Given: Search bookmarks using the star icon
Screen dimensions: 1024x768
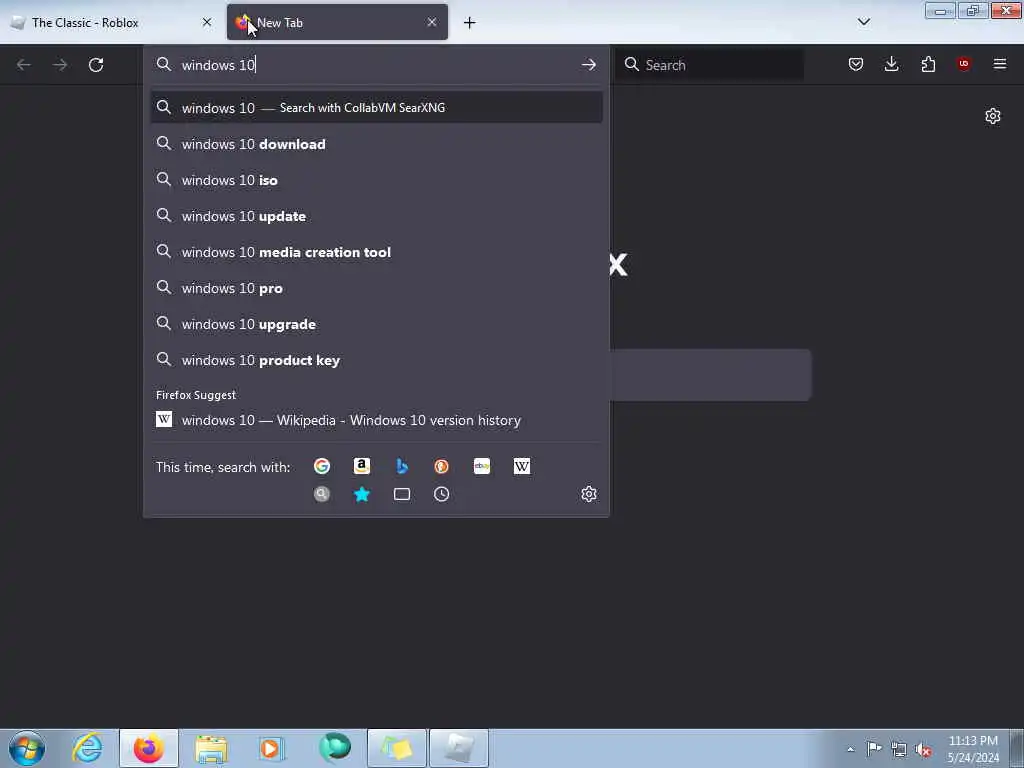Looking at the screenshot, I should [x=362, y=494].
